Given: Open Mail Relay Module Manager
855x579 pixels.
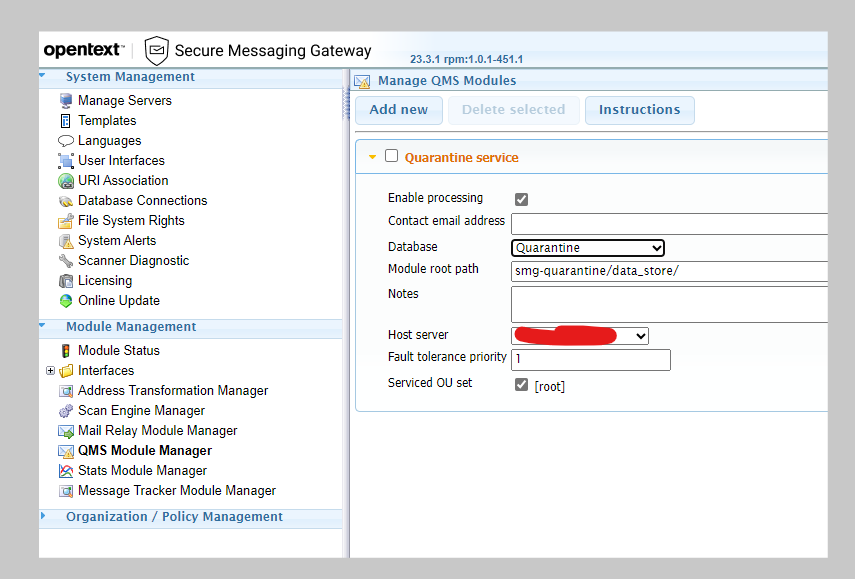Looking at the screenshot, I should pos(157,431).
